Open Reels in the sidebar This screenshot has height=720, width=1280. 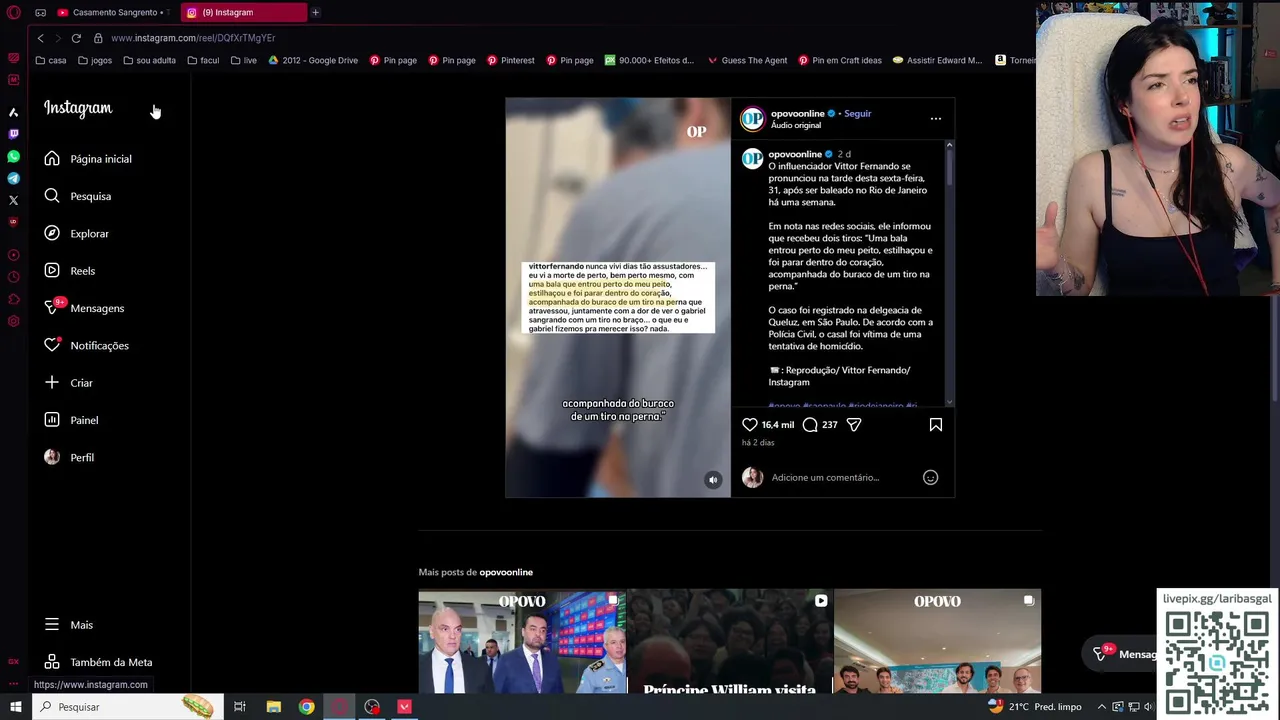pos(69,271)
